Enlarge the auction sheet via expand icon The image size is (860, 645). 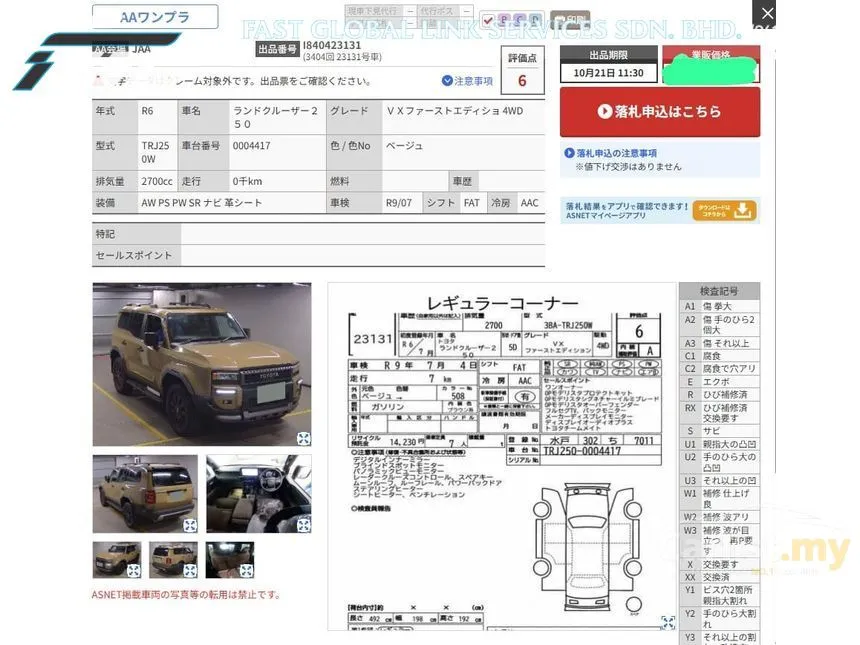[668, 622]
